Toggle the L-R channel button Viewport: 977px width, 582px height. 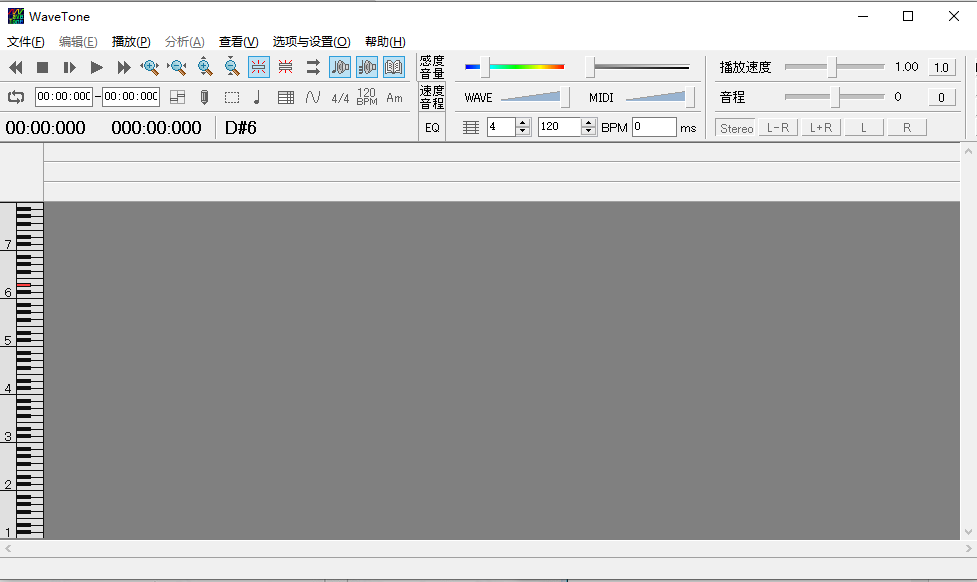pos(777,126)
